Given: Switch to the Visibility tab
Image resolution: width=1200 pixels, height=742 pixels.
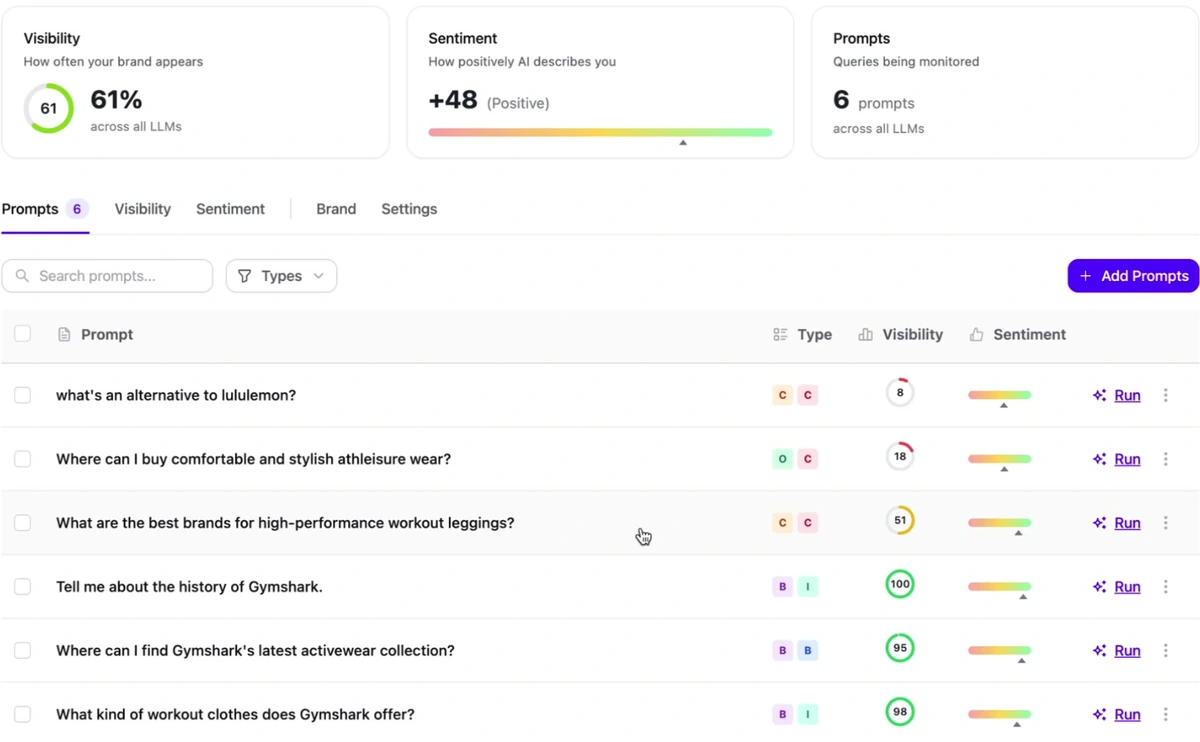Looking at the screenshot, I should 142,209.
